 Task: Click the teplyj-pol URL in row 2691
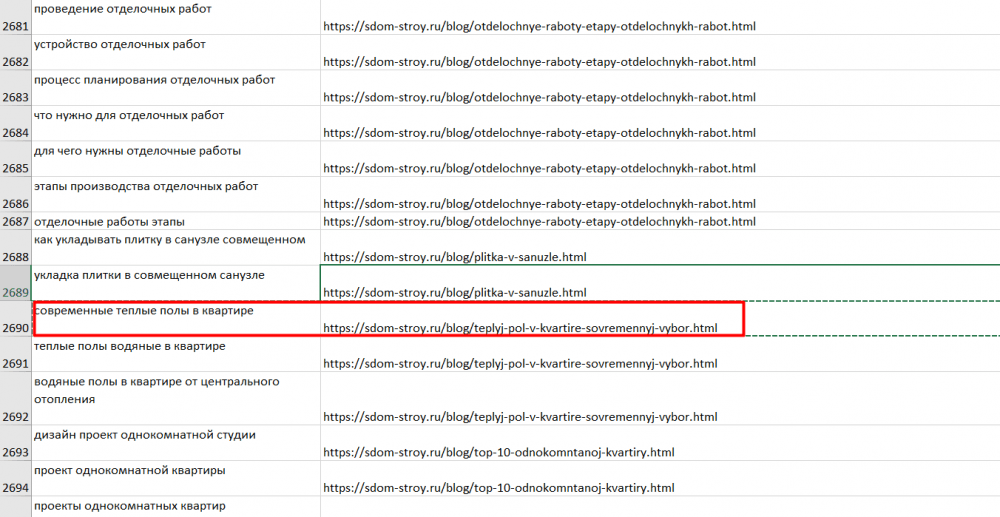click(520, 363)
